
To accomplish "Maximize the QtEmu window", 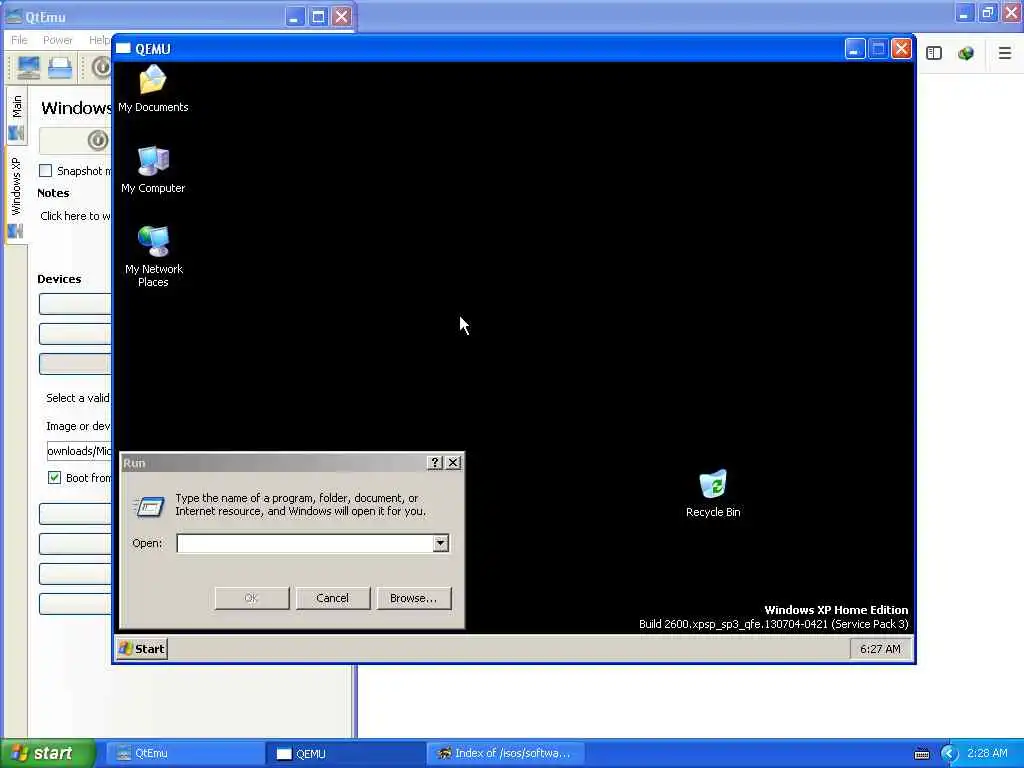I will point(318,16).
